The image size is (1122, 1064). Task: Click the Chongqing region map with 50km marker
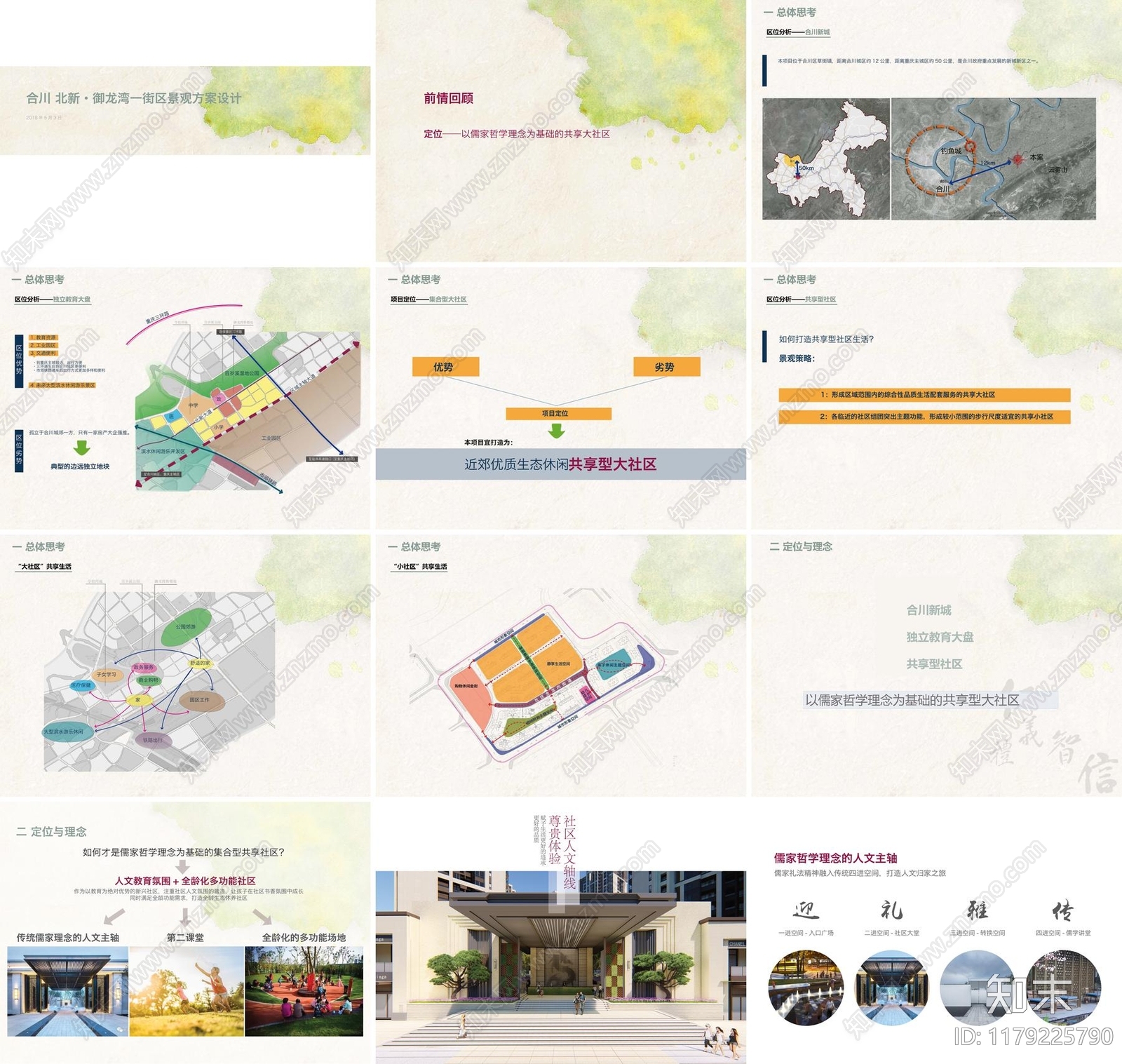coord(826,159)
